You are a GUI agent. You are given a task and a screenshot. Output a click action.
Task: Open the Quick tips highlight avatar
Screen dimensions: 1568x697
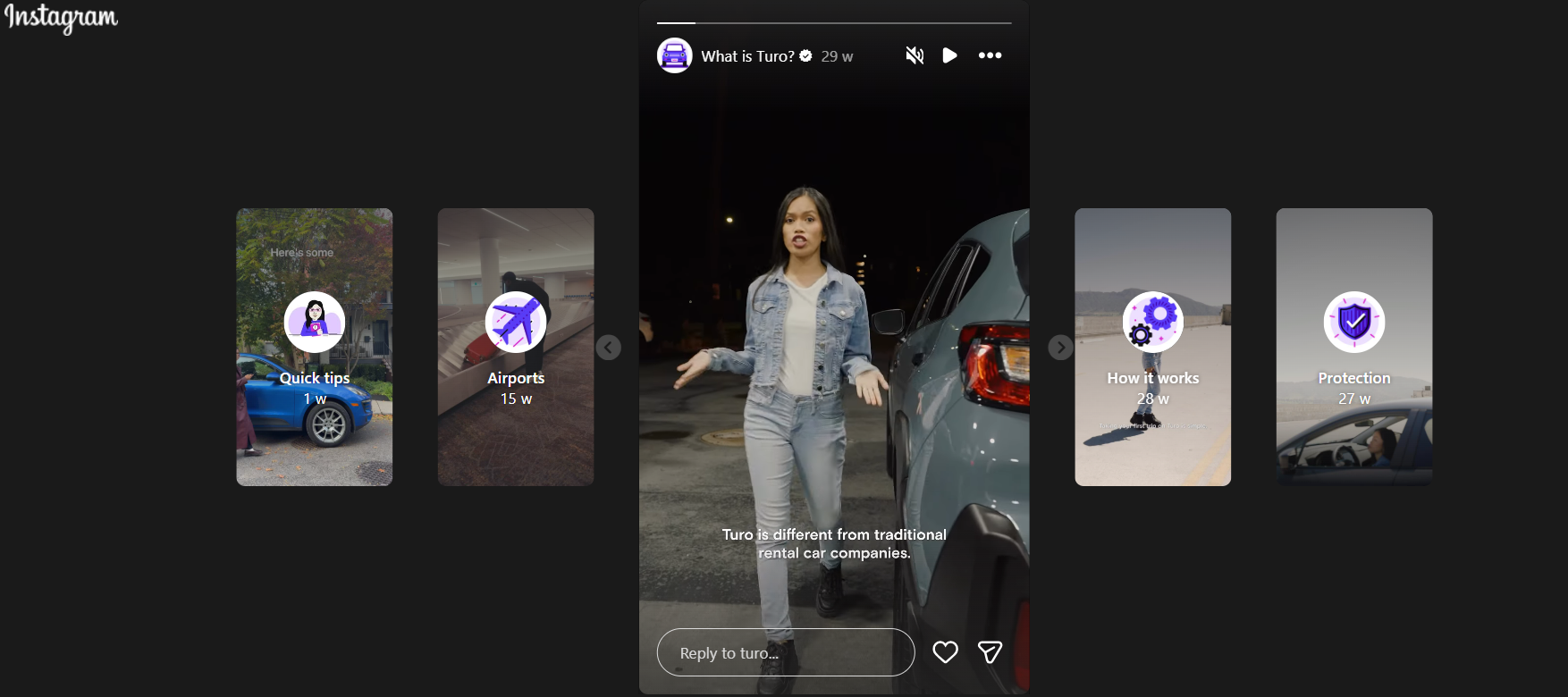315,322
